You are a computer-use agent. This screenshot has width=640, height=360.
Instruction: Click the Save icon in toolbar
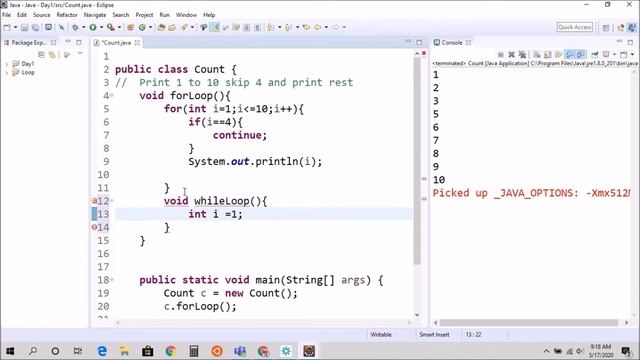click(x=24, y=27)
